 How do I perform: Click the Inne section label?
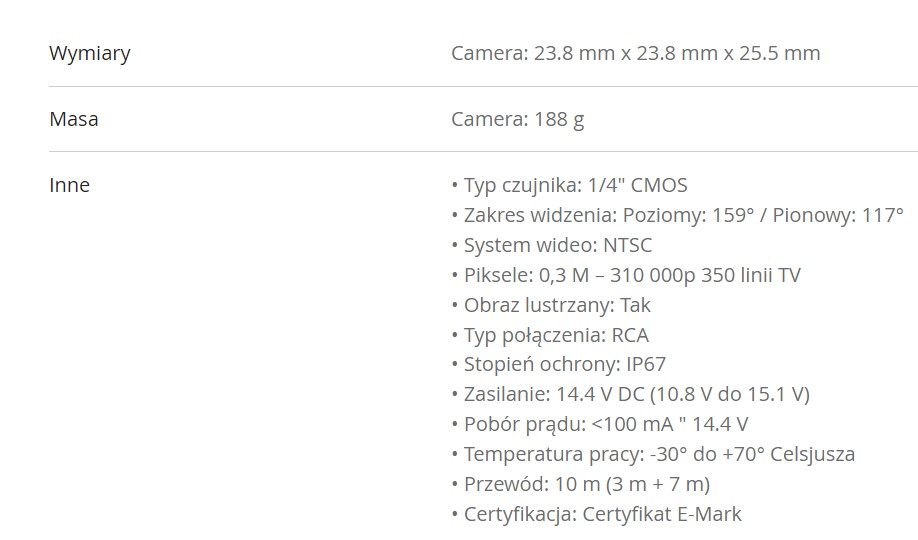[70, 185]
